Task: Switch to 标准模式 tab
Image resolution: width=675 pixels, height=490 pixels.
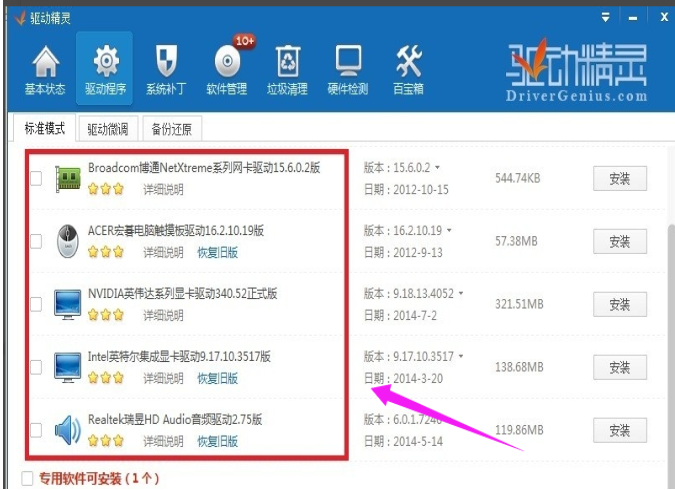Action: point(45,128)
